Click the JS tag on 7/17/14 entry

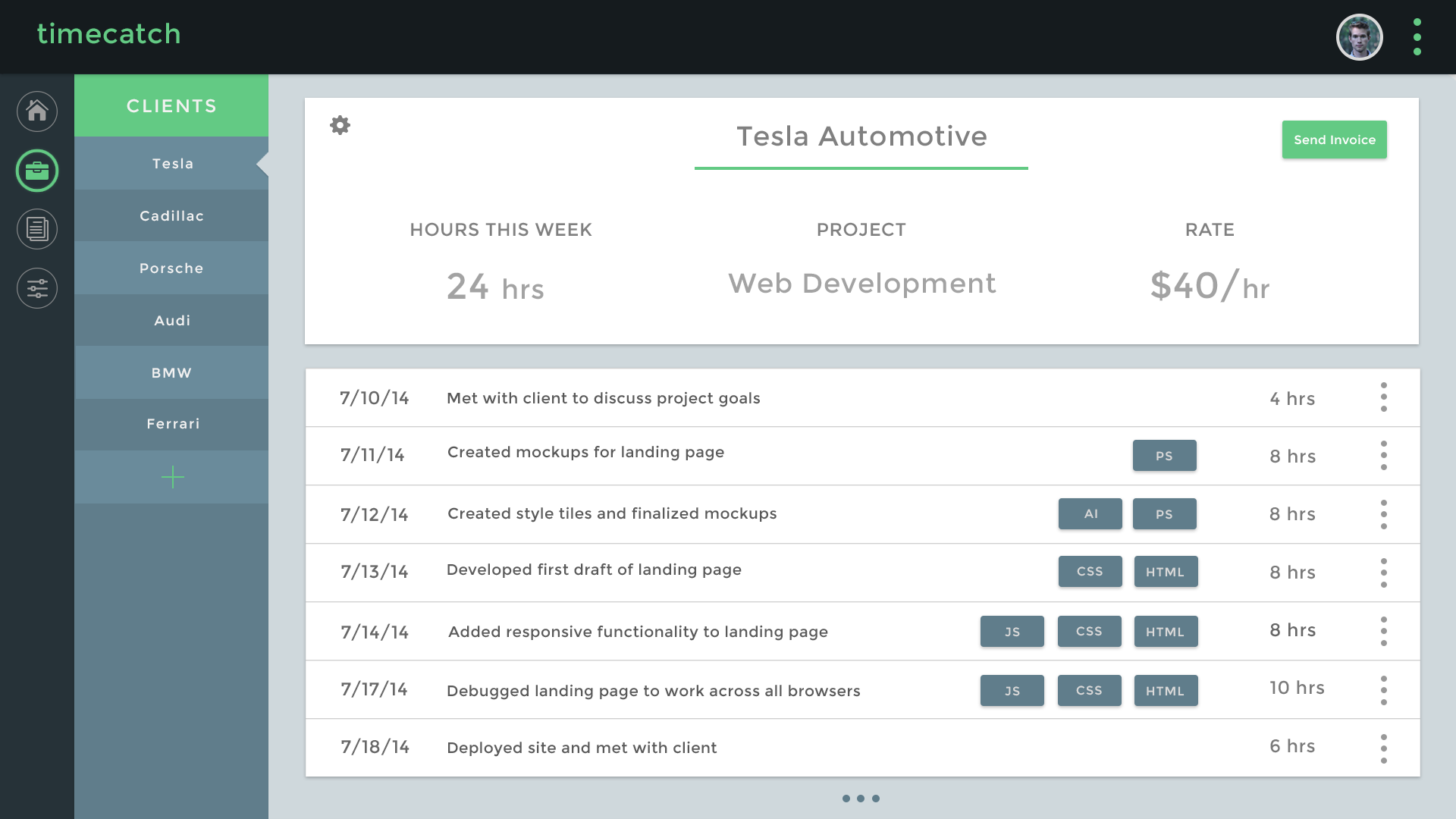1012,691
